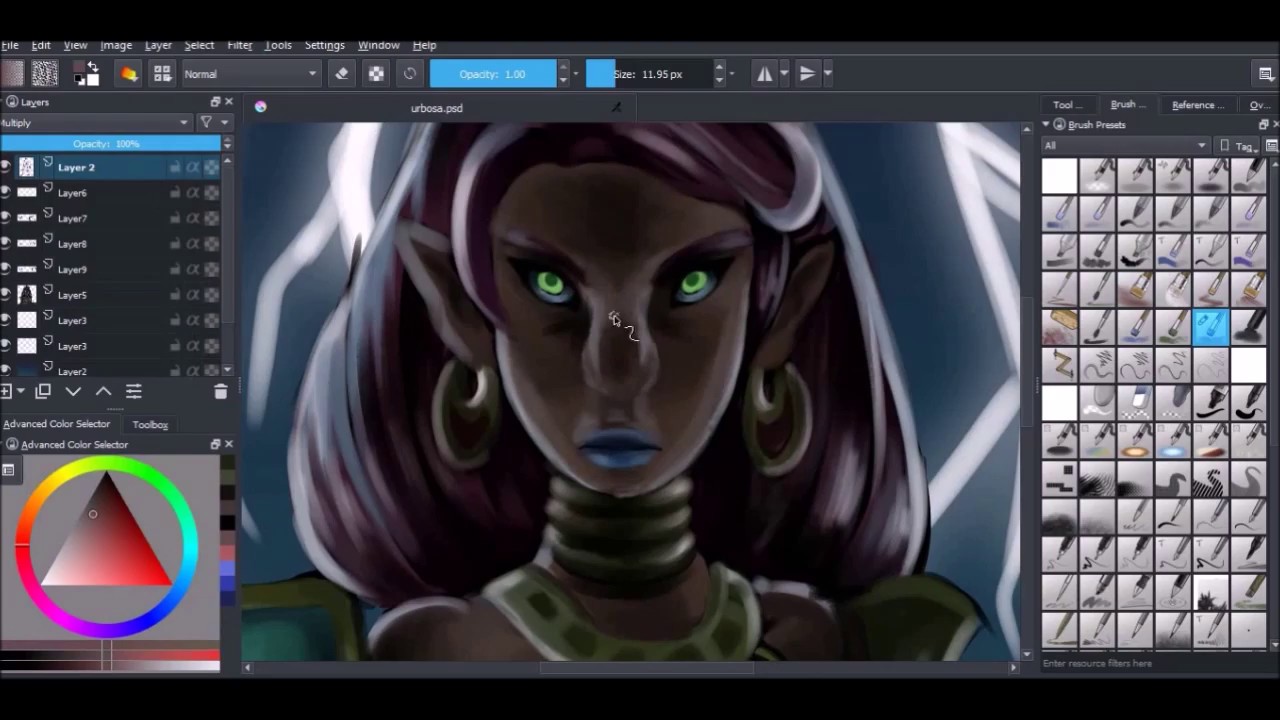Adjust the layer Opacity 100% slider
The width and height of the screenshot is (1280, 720).
tap(110, 144)
